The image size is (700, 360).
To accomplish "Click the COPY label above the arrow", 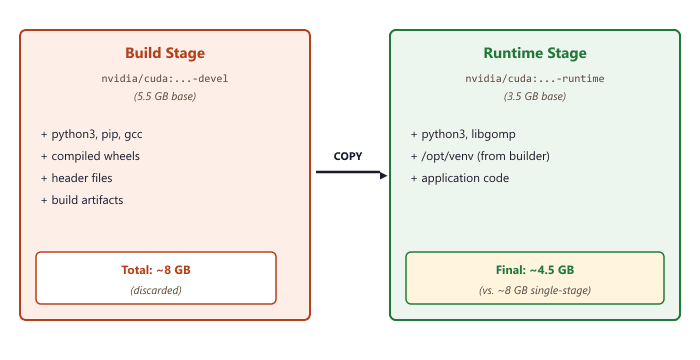I will (348, 156).
